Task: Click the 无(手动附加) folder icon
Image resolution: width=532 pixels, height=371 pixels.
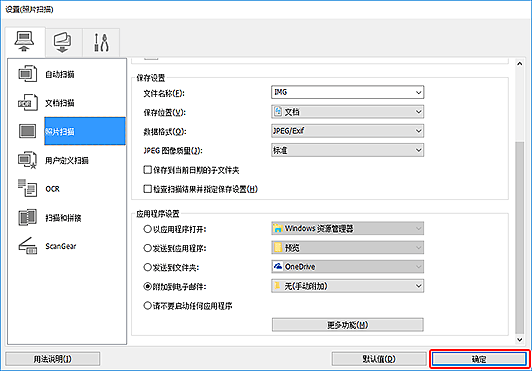Action: 277,286
